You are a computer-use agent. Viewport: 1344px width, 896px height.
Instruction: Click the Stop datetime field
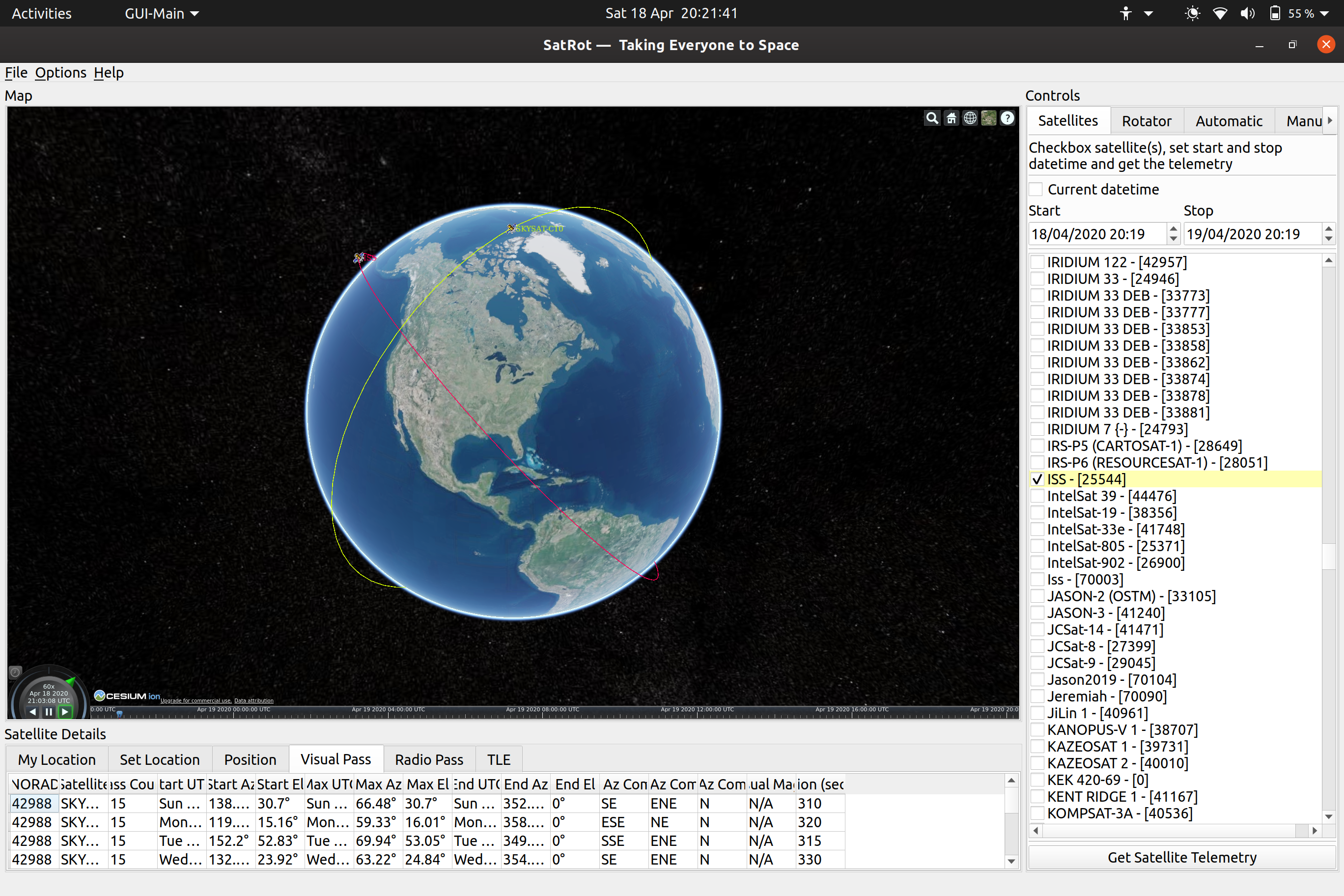[1253, 234]
